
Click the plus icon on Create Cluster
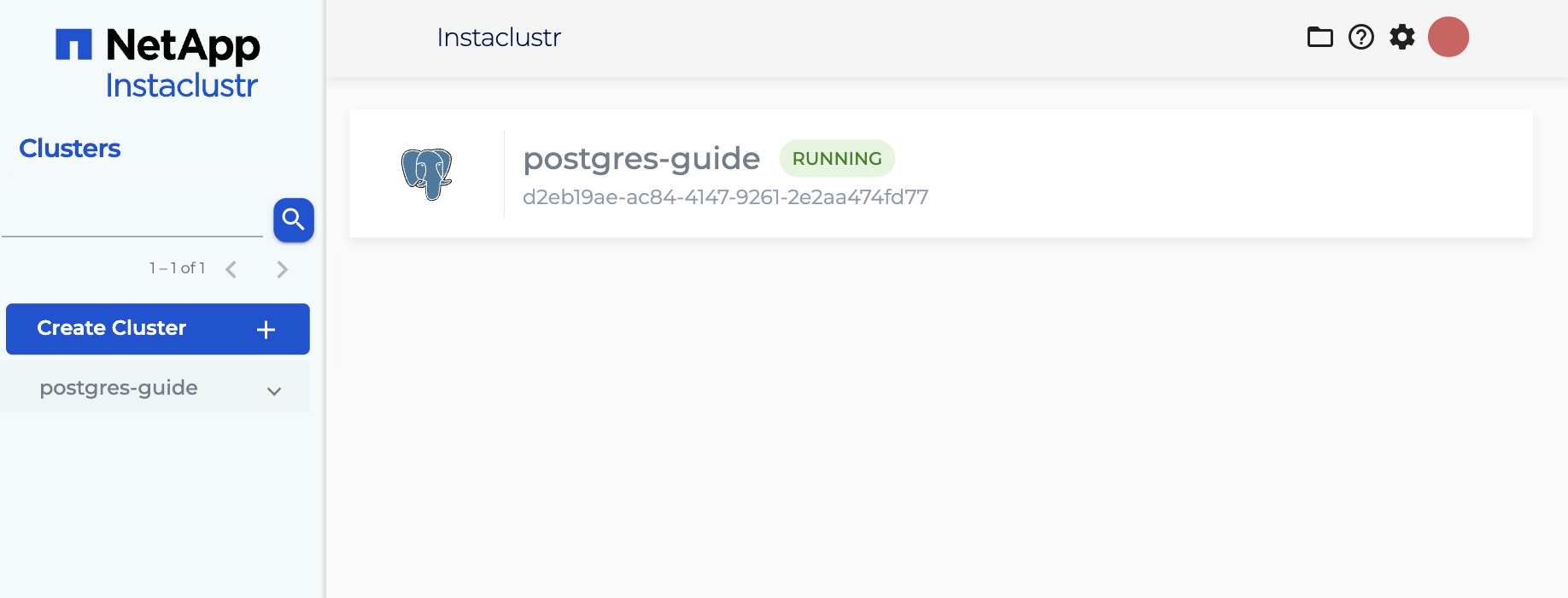(x=266, y=330)
